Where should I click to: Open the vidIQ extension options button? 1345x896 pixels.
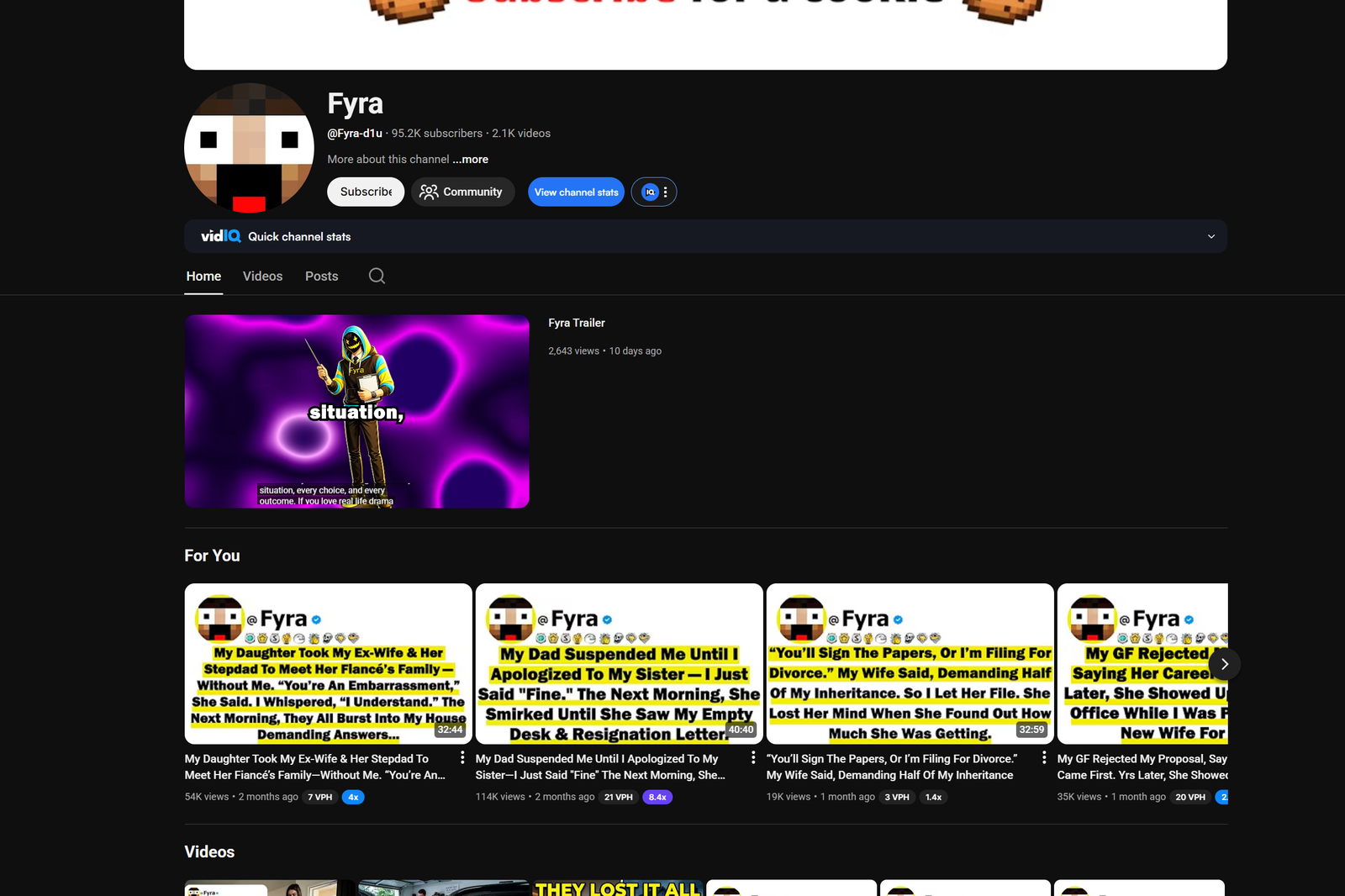pyautogui.click(x=654, y=192)
